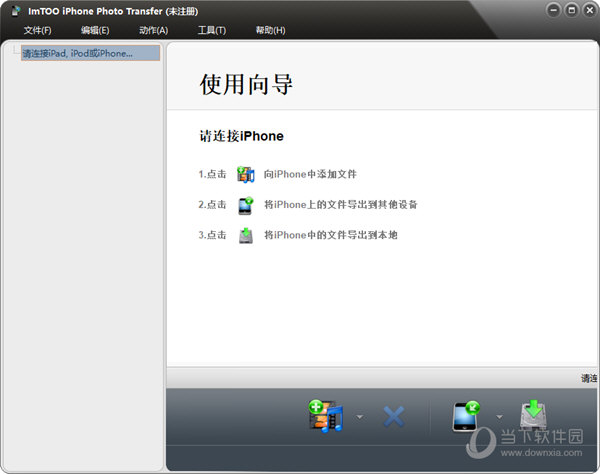Click the export to local green arrow icon

(x=533, y=415)
